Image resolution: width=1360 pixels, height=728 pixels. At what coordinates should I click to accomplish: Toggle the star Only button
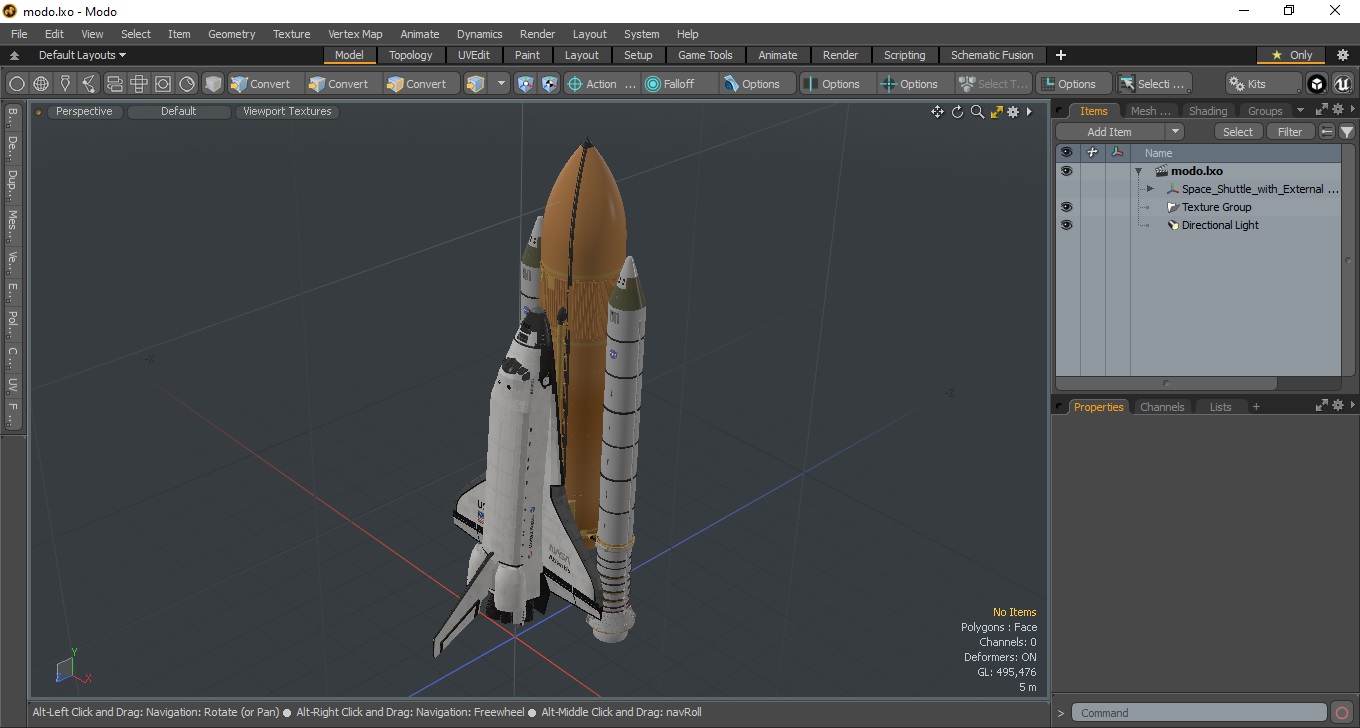[1292, 55]
